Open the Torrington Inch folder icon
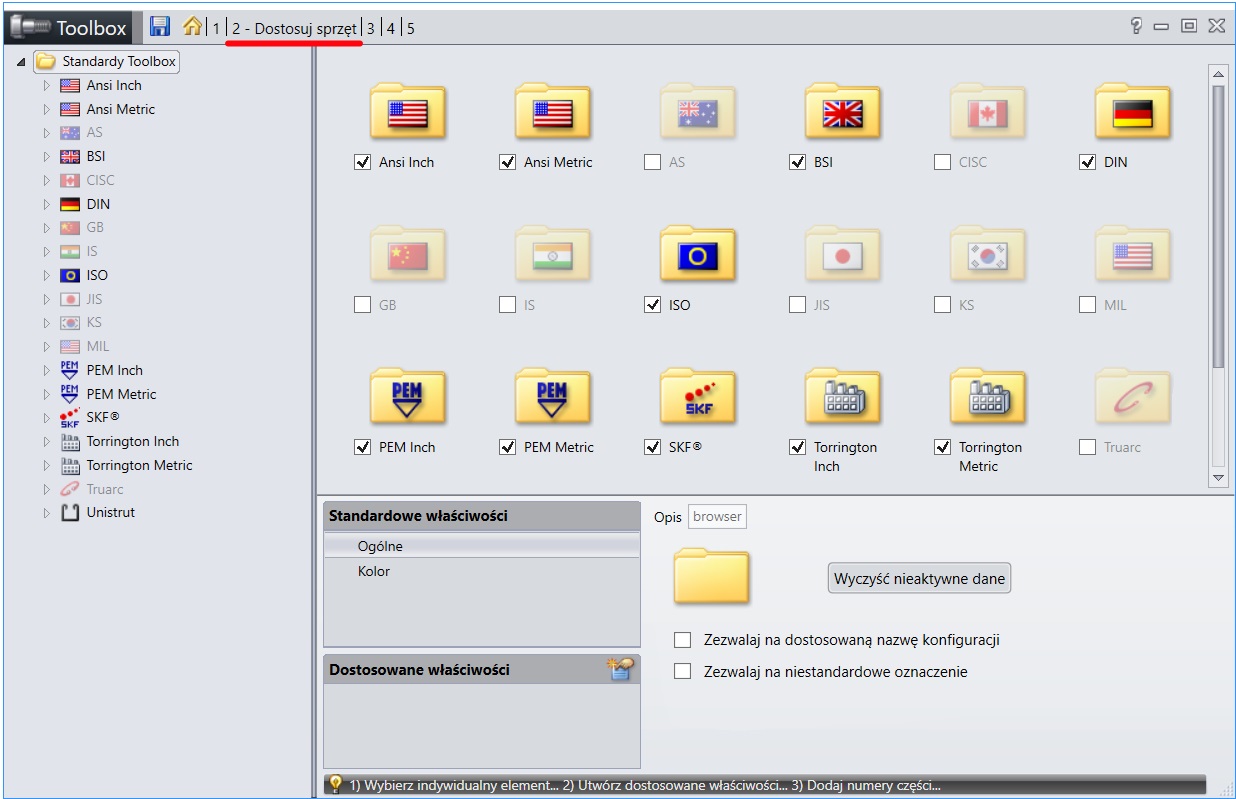This screenshot has width=1236, height=799. pos(843,397)
